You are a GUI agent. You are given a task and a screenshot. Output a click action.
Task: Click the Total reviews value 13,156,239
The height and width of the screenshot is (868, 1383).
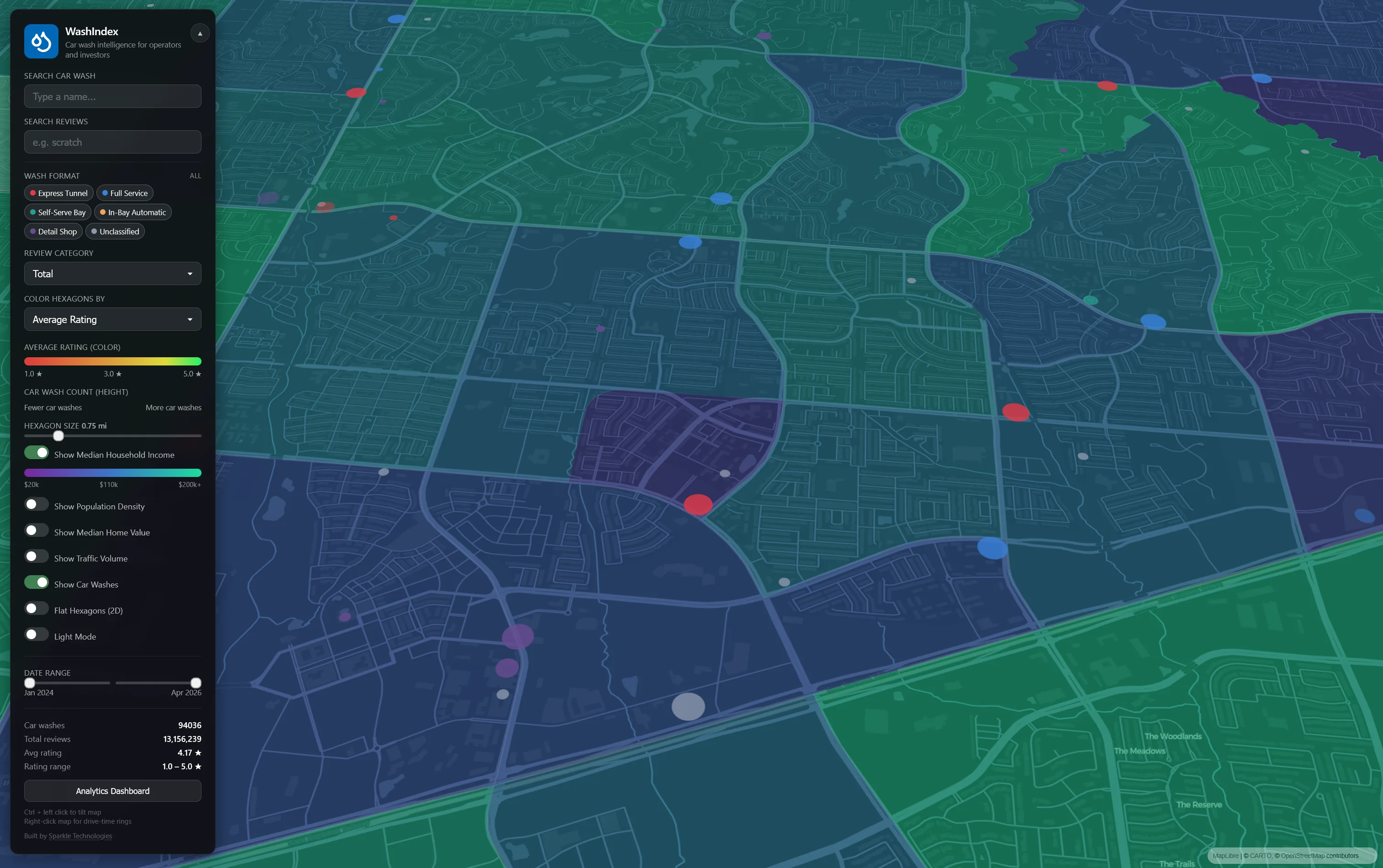(182, 739)
